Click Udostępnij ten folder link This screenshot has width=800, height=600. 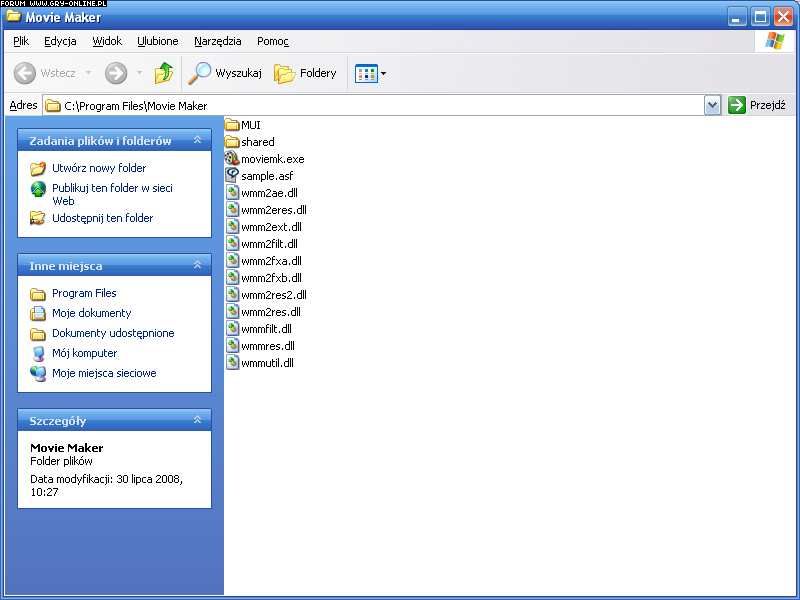click(x=103, y=218)
